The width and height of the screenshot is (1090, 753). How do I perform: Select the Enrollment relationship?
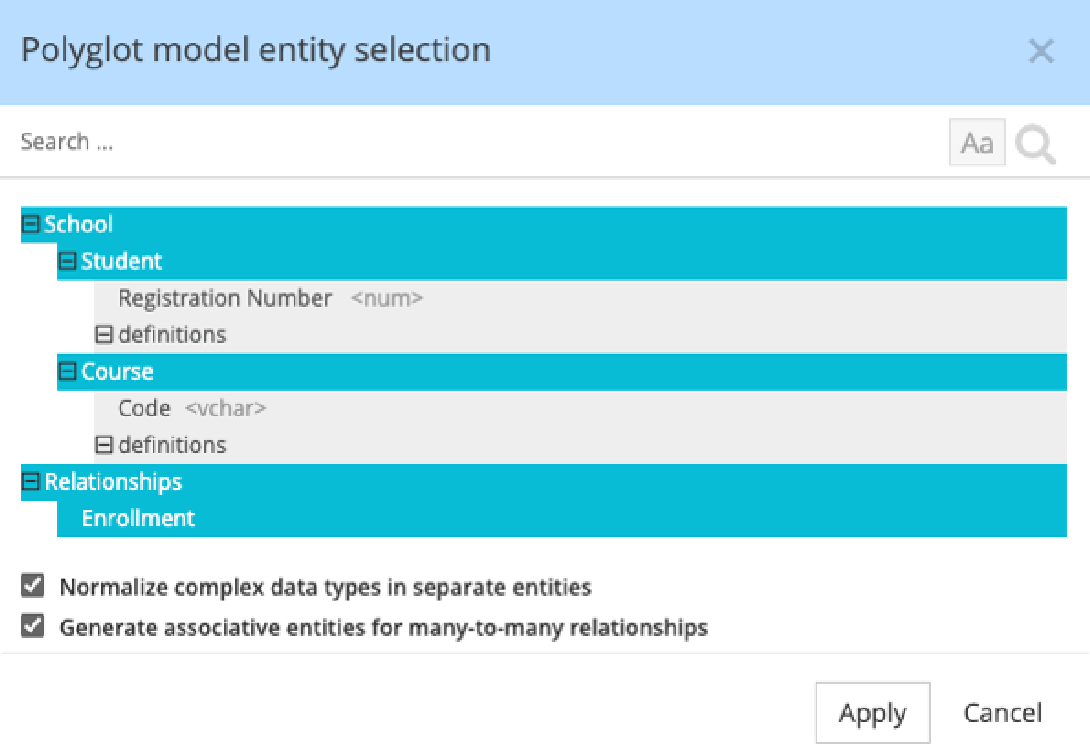coord(137,518)
